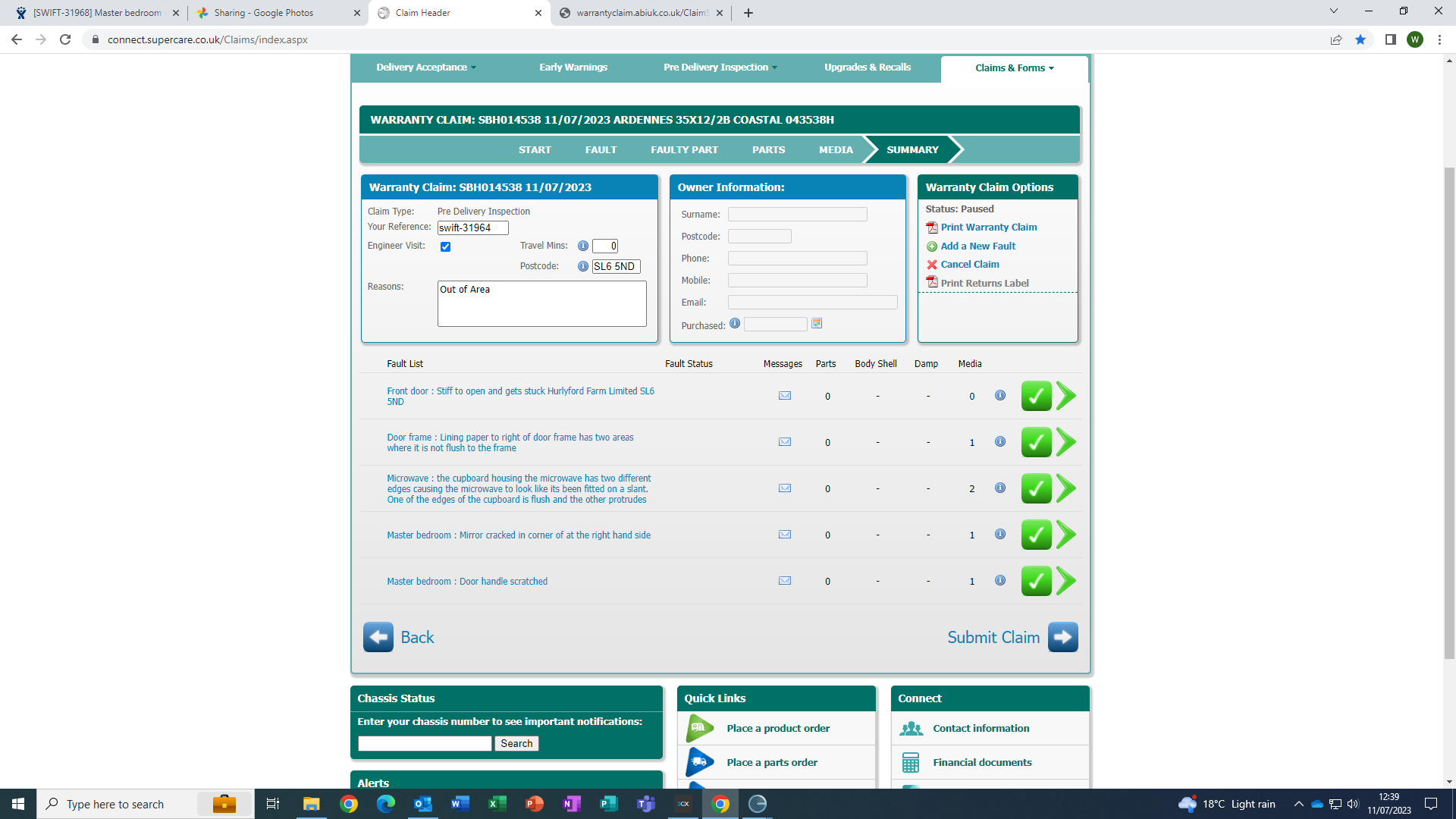1456x819 pixels.
Task: Switch to the MEDIA step tab
Action: (836, 150)
